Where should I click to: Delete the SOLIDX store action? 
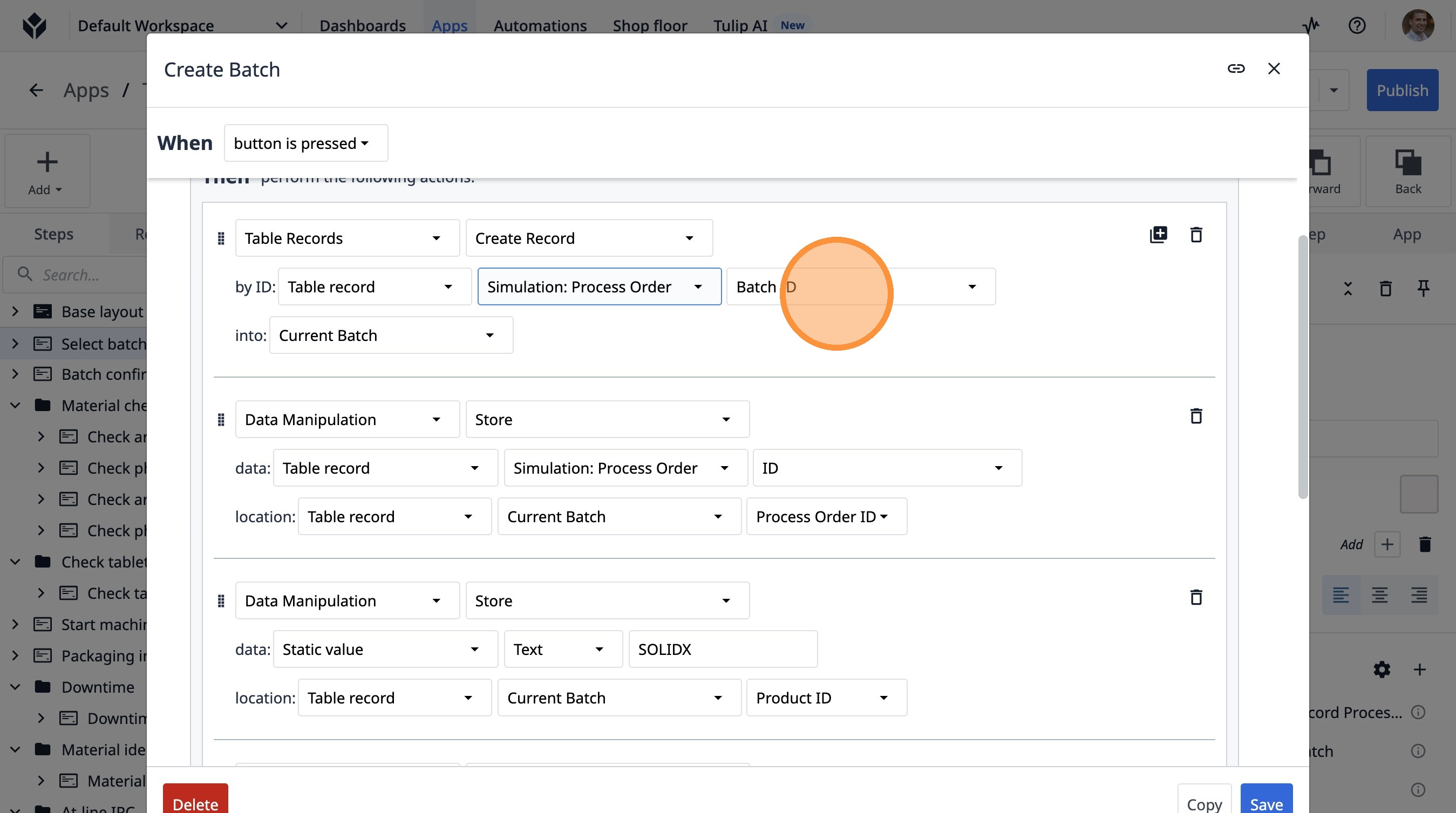coord(1196,597)
